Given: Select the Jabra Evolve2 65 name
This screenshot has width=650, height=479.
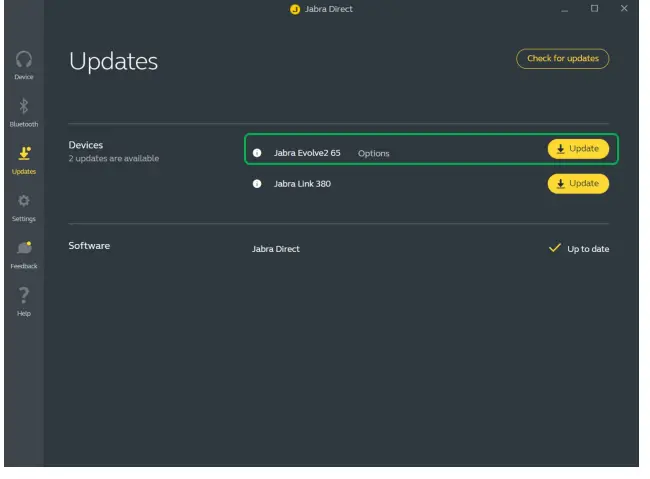Looking at the screenshot, I should pos(307,153).
